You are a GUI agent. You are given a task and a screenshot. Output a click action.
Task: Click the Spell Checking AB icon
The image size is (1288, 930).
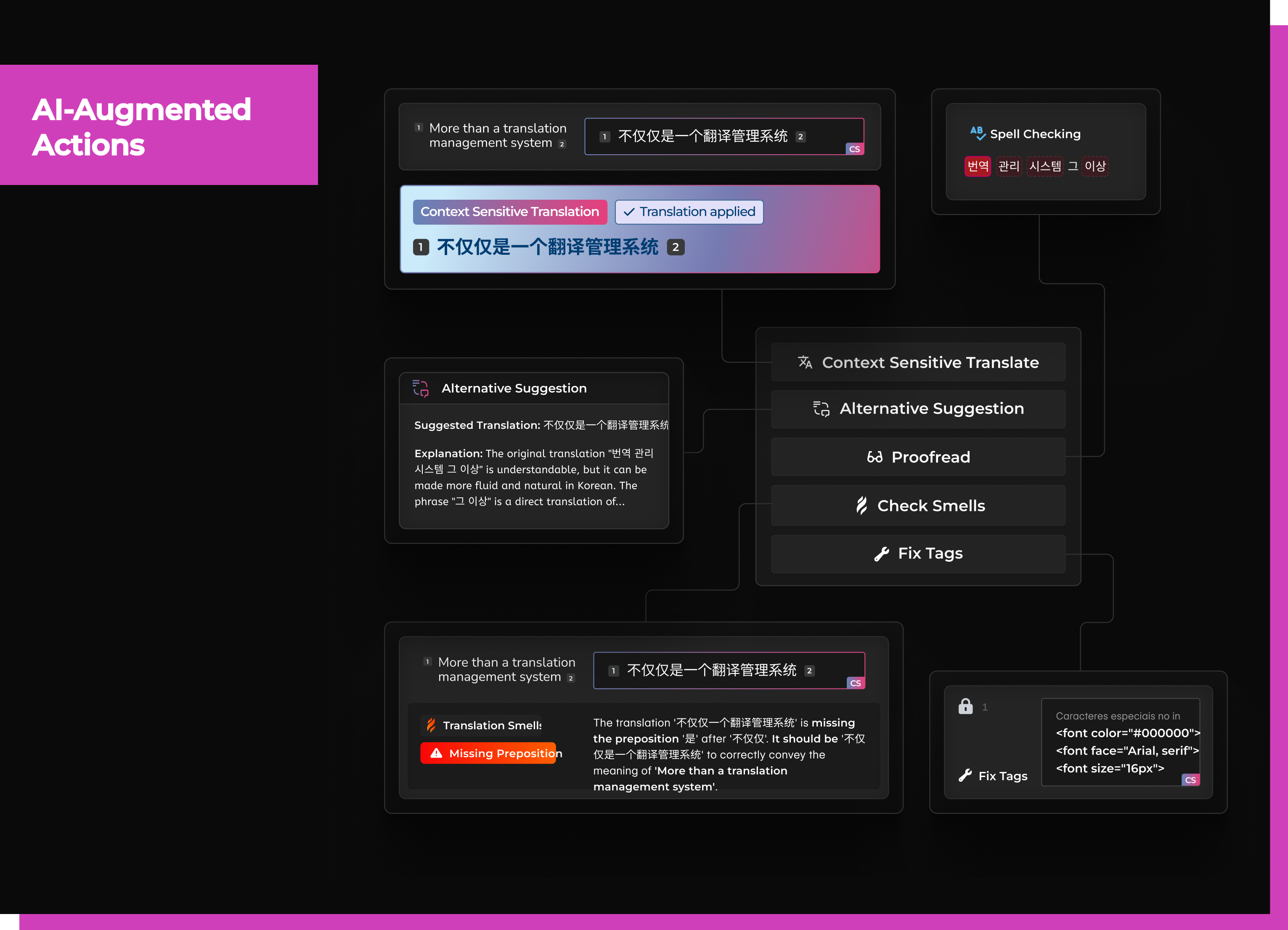tap(978, 133)
